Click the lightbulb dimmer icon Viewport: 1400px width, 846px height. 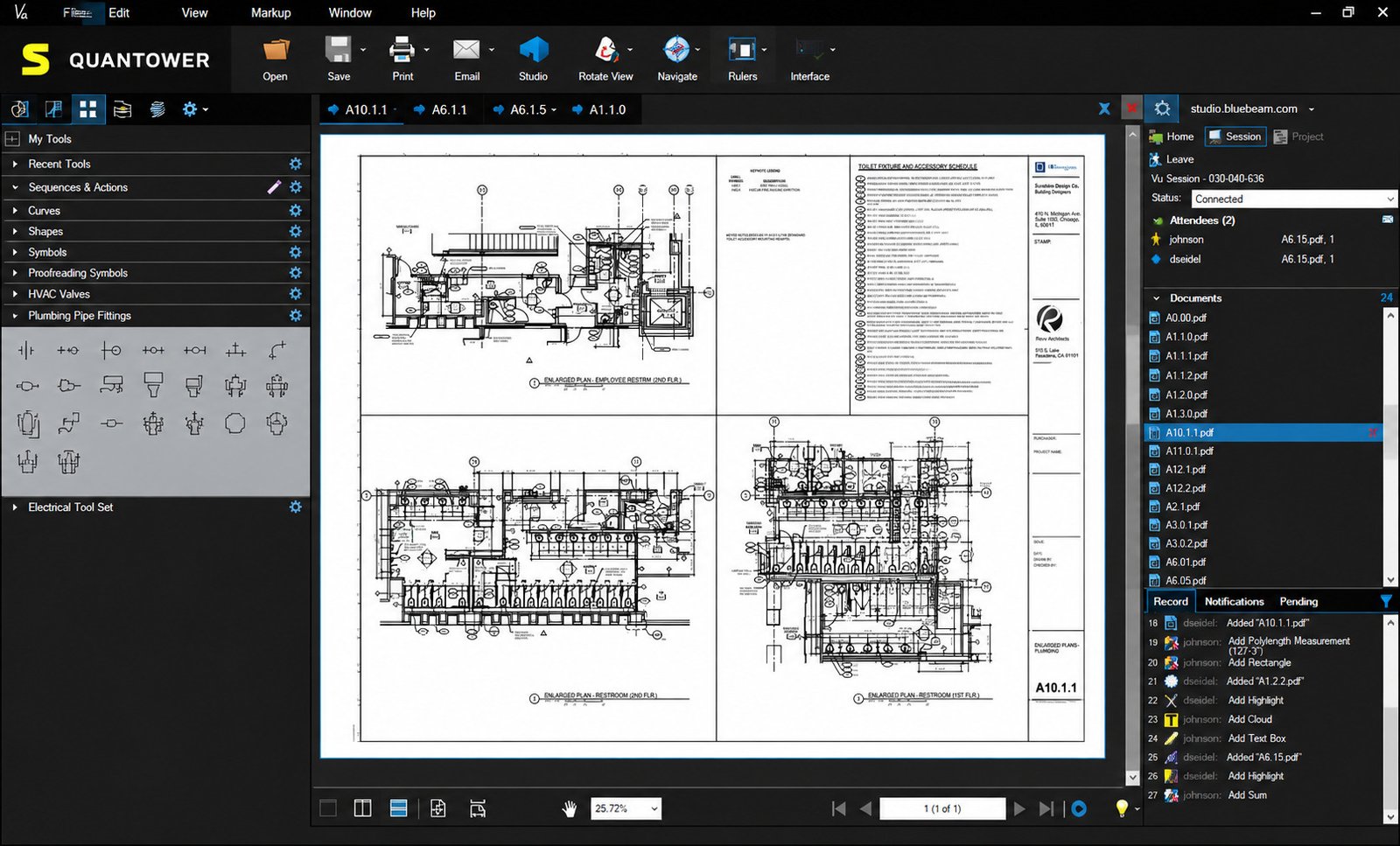tap(1121, 808)
